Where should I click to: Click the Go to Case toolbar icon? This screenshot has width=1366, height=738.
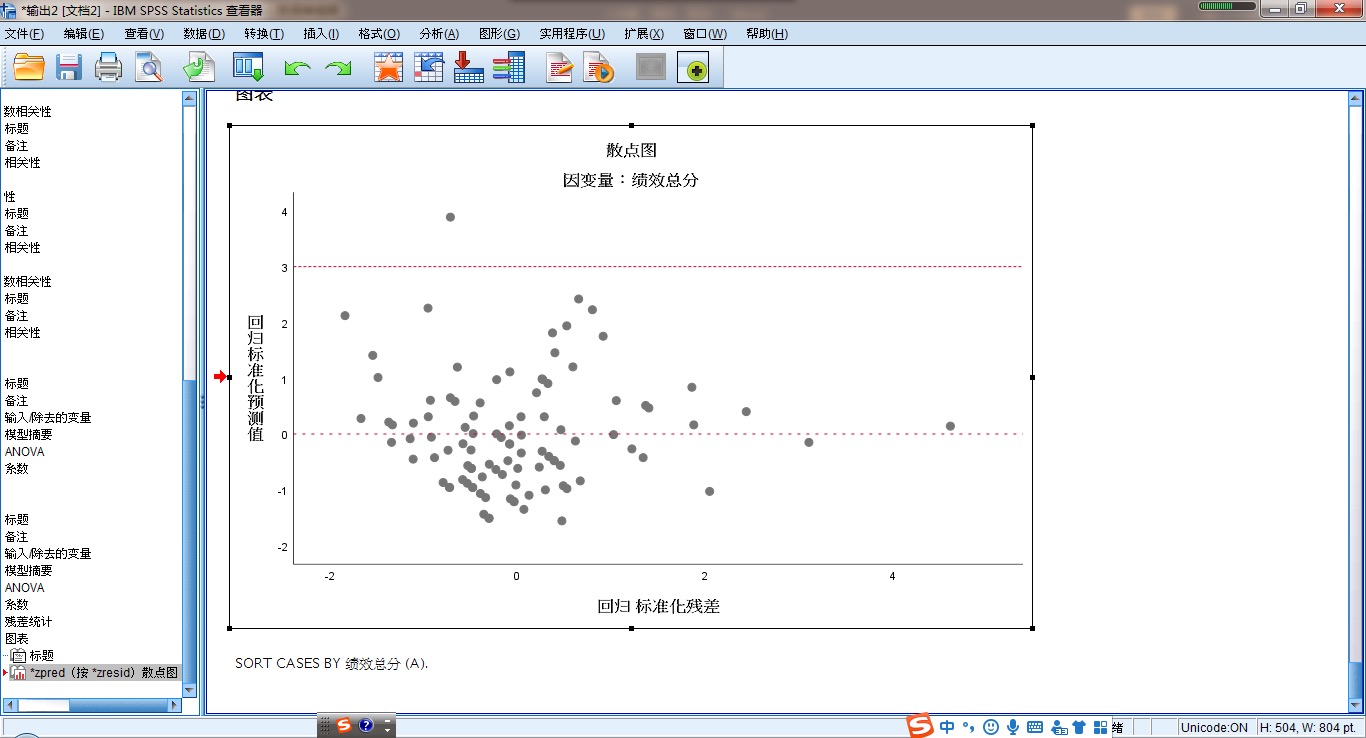click(429, 67)
